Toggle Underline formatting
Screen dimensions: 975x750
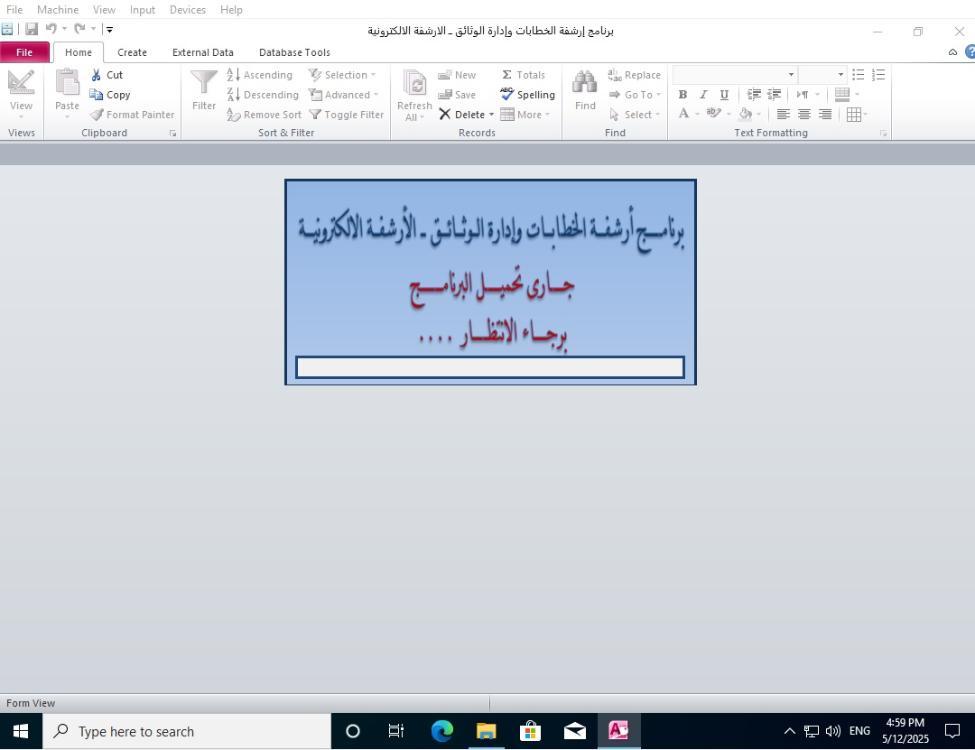724,95
